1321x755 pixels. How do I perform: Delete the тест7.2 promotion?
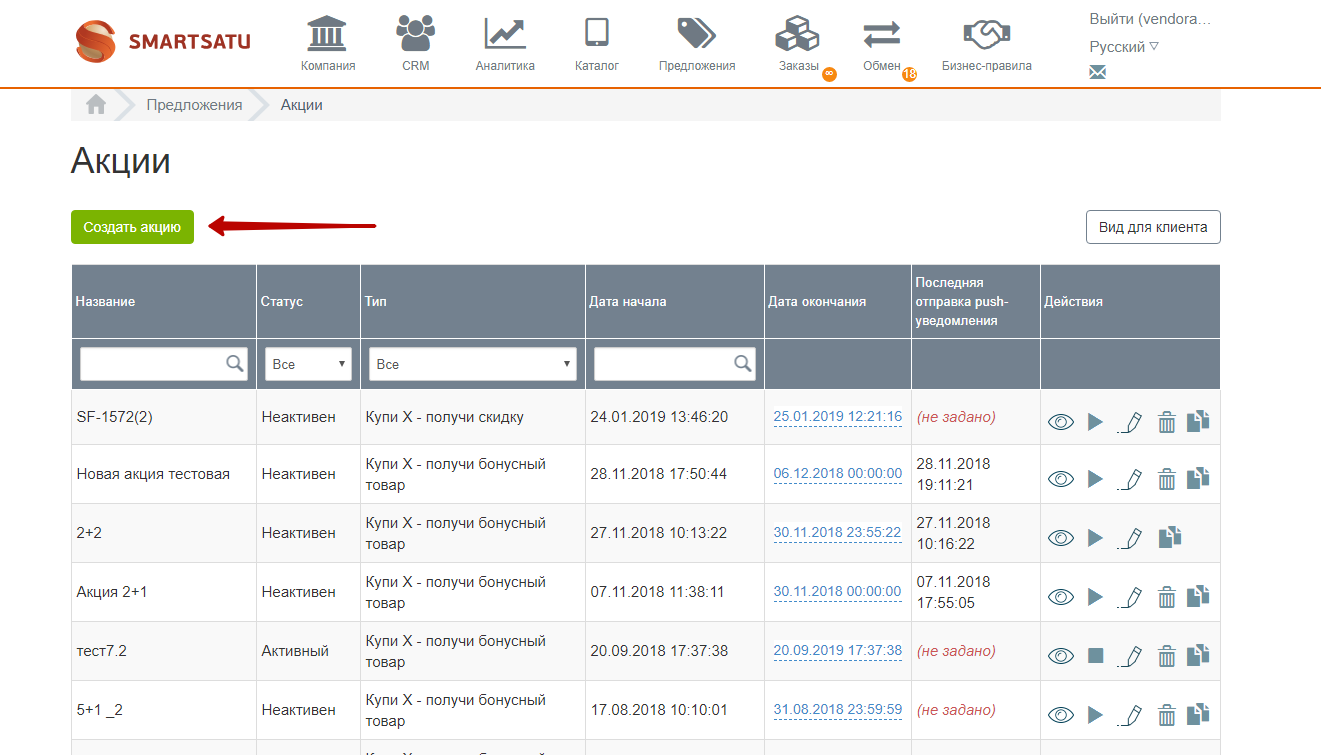pos(1166,656)
